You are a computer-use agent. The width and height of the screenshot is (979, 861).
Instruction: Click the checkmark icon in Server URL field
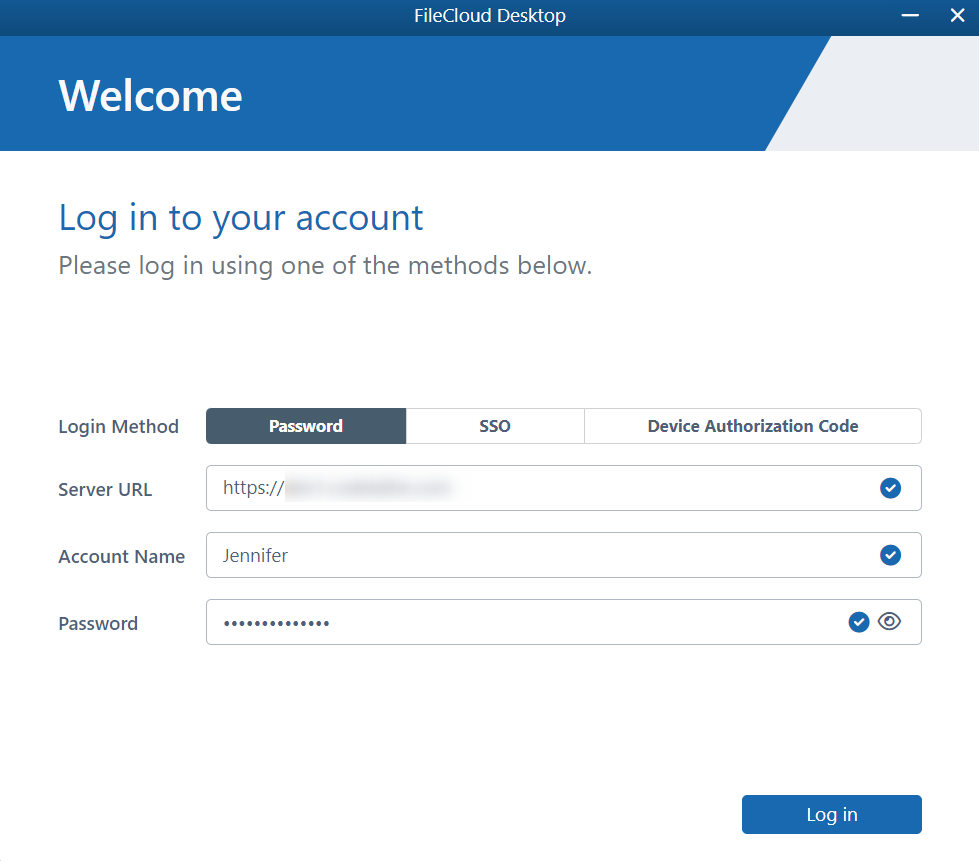tap(890, 488)
